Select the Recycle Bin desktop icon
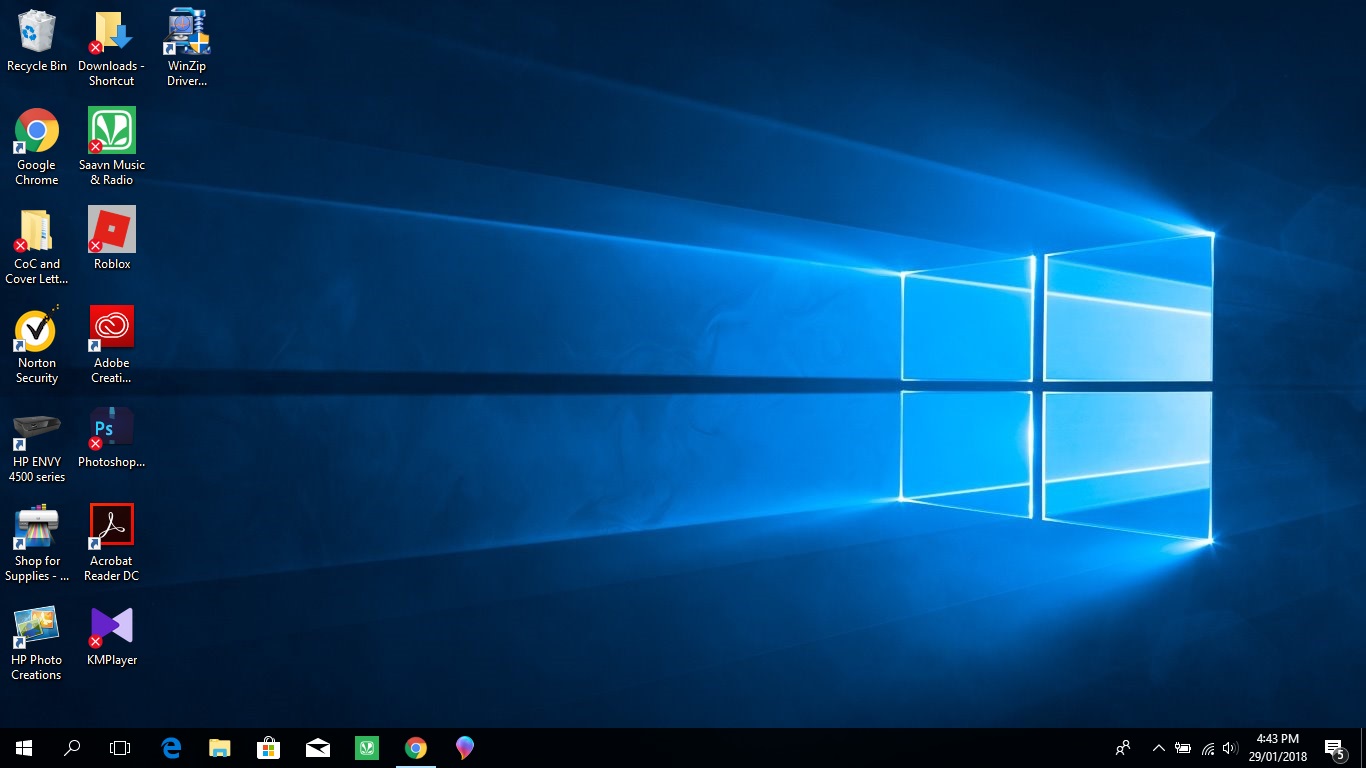 point(37,42)
